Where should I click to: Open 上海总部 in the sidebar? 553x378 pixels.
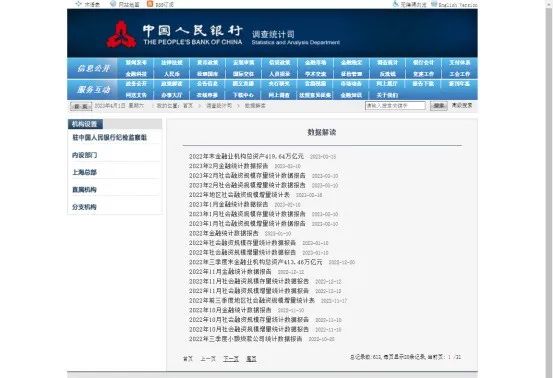[x=84, y=172]
